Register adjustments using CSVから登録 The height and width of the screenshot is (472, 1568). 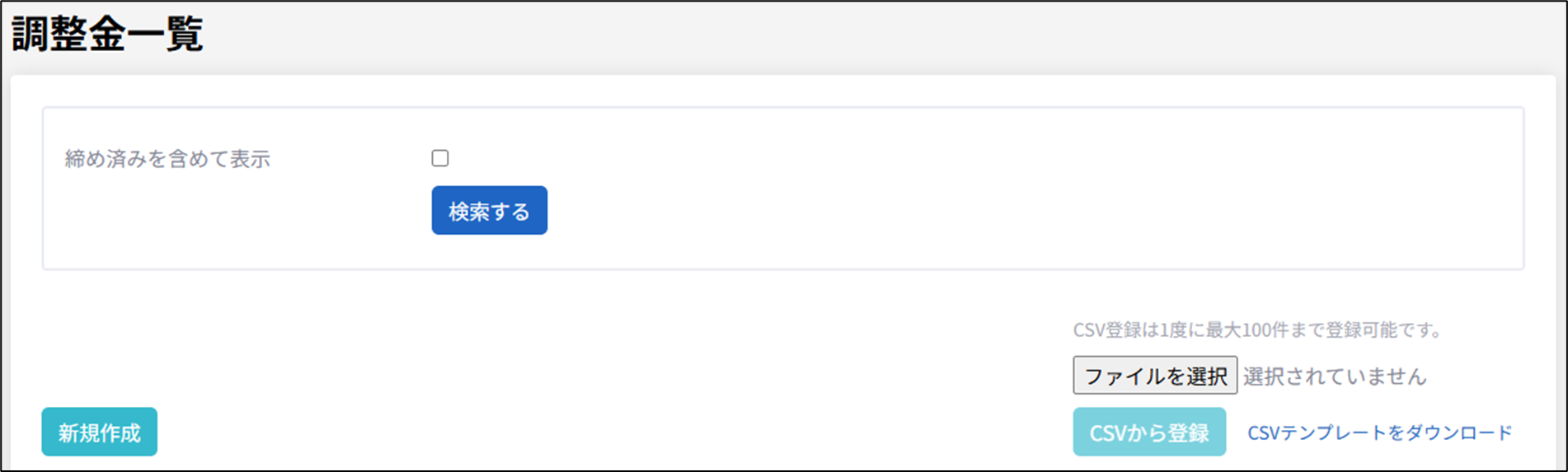coord(1148,432)
